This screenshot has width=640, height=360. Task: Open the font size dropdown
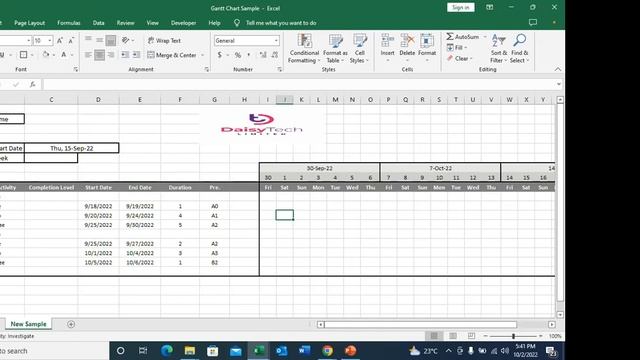(x=50, y=40)
